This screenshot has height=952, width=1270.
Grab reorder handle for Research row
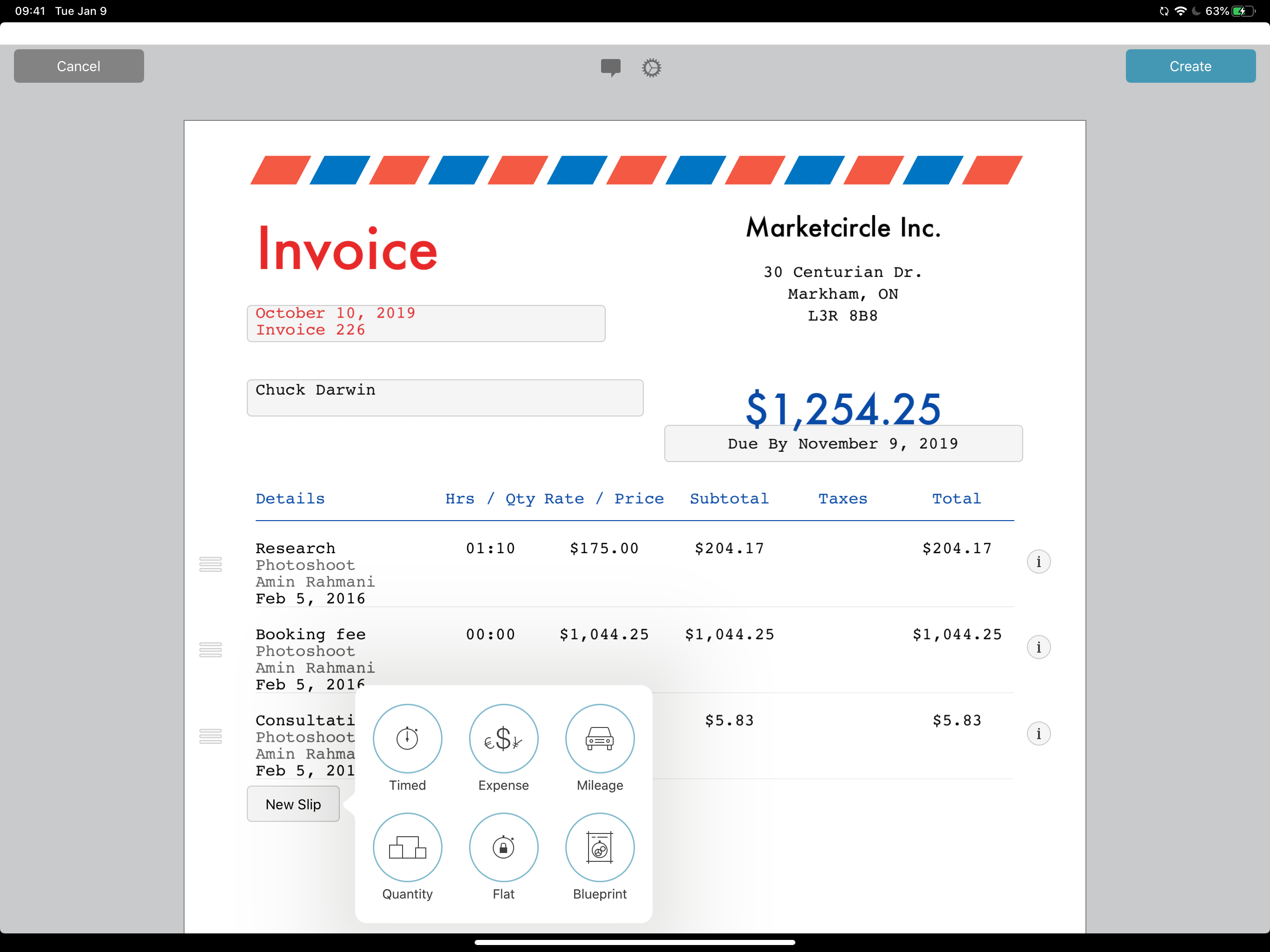pyautogui.click(x=210, y=564)
